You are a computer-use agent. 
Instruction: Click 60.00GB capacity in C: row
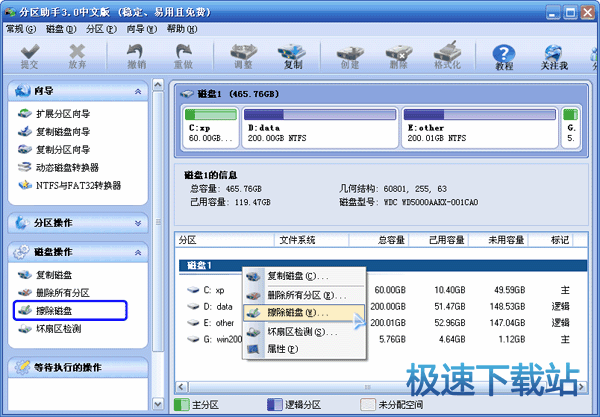390,290
